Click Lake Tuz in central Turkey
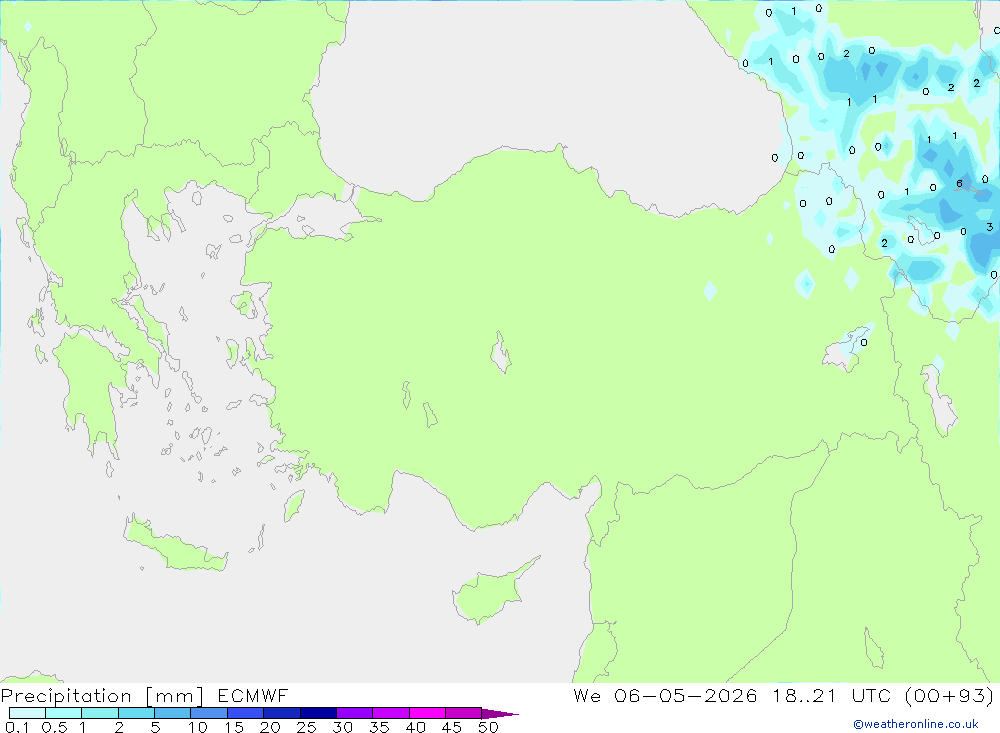The width and height of the screenshot is (1000, 733). [x=501, y=352]
